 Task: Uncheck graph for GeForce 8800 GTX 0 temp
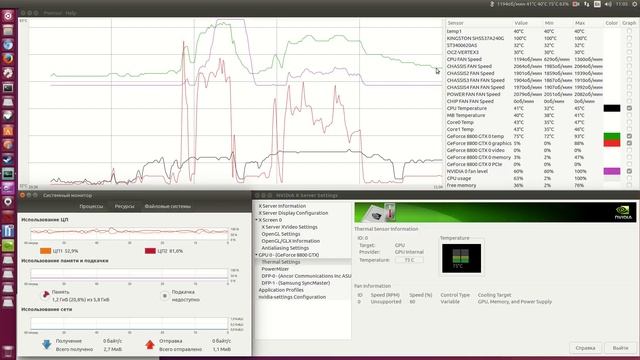[629, 136]
